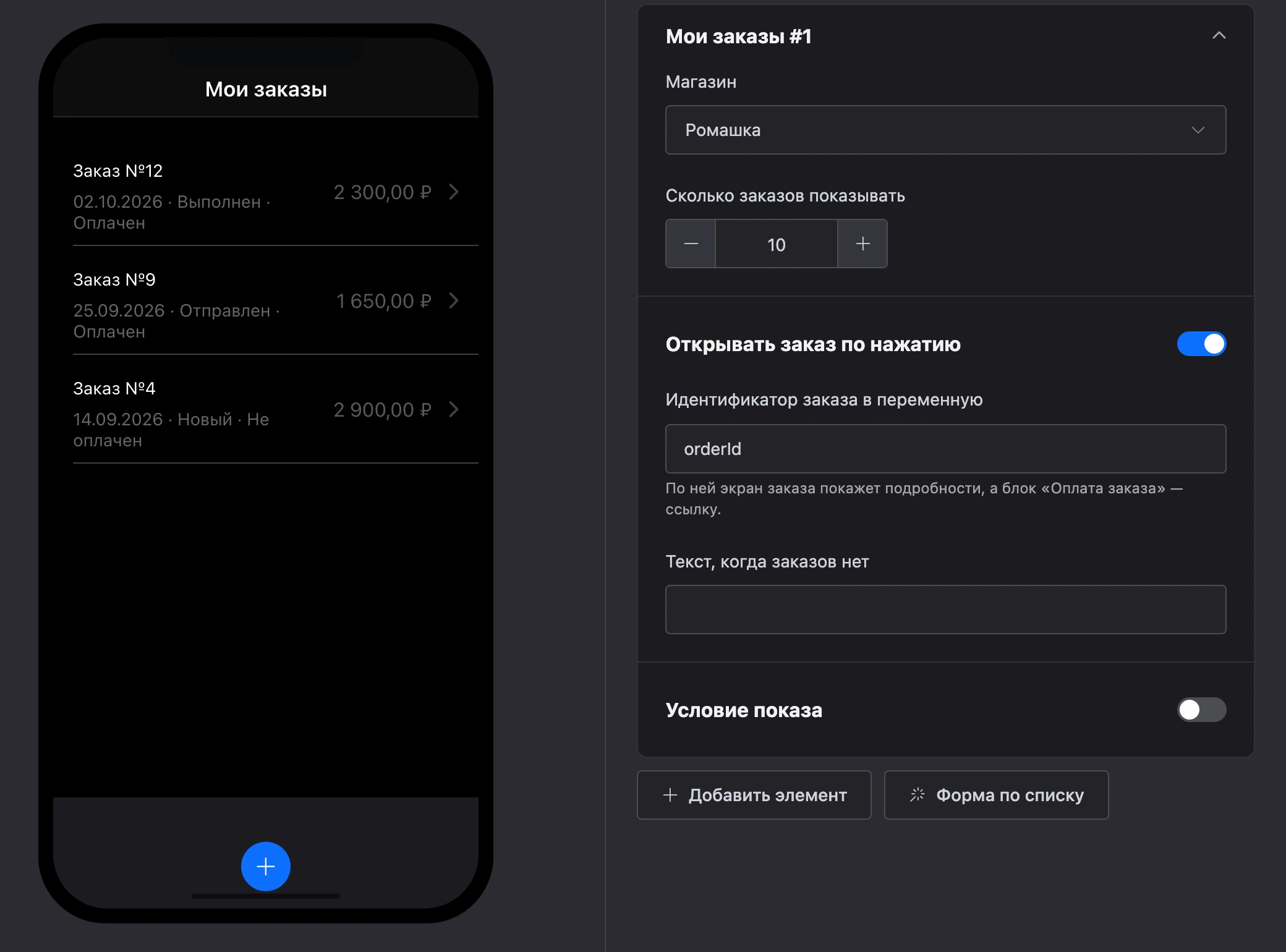
Task: Click the order count value 10 field
Action: (777, 244)
